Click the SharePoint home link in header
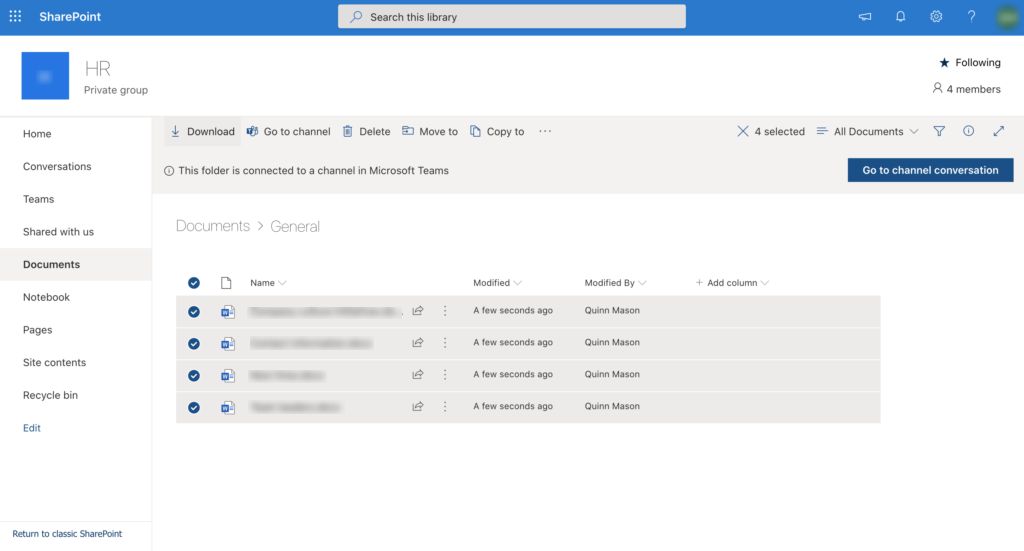Image resolution: width=1024 pixels, height=551 pixels. click(x=70, y=16)
